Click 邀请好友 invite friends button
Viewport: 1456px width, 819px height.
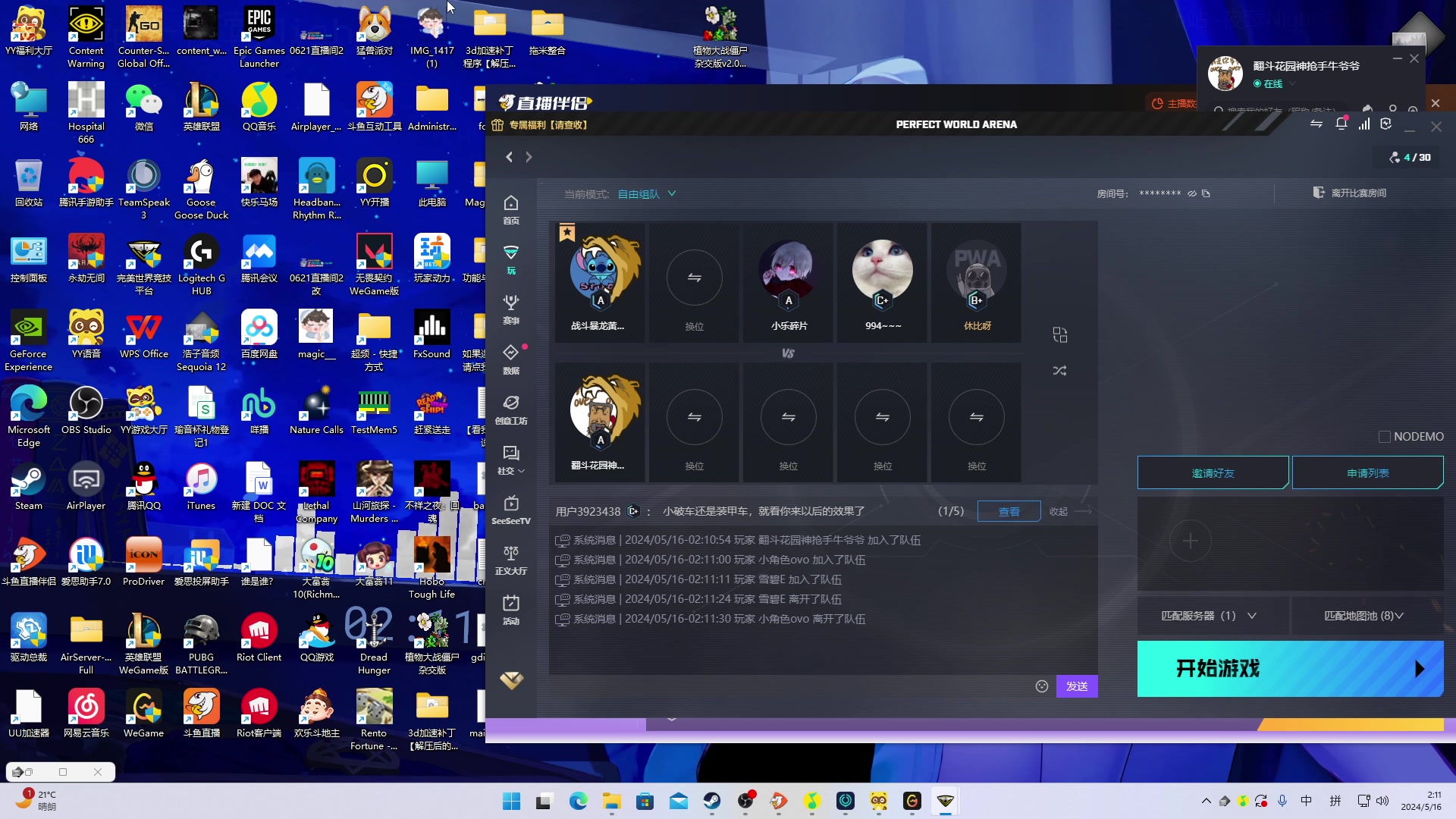(x=1213, y=472)
